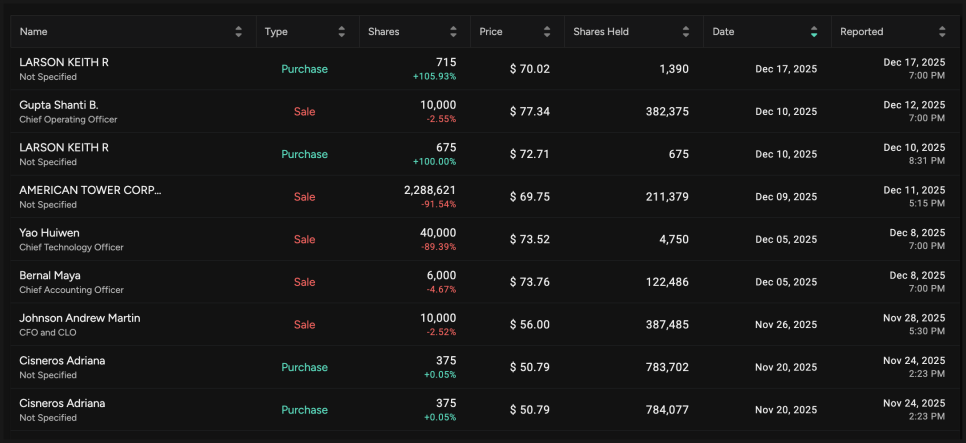Click the Price column sort icon
The image size is (966, 443).
tap(547, 32)
